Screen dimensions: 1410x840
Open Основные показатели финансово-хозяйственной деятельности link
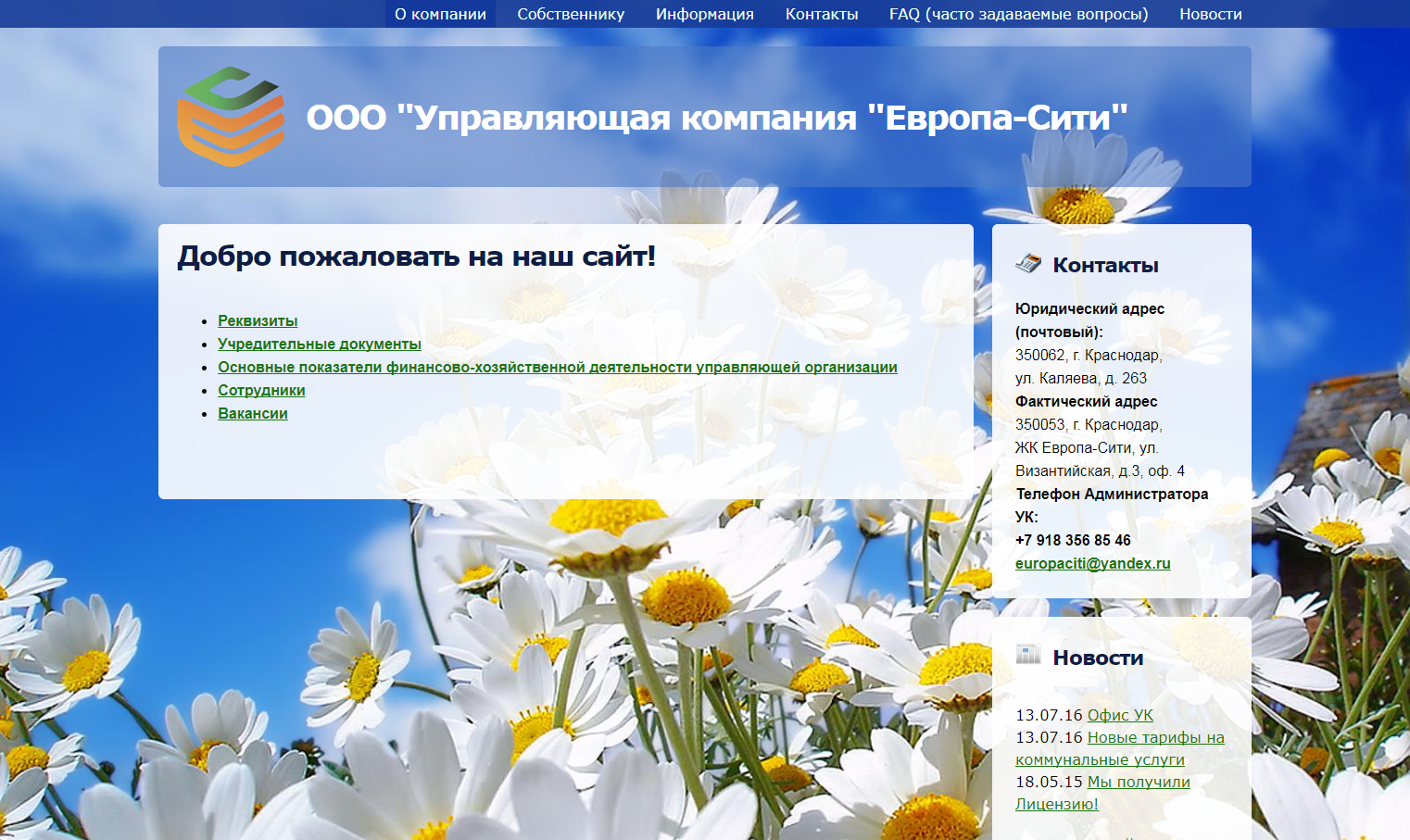click(x=557, y=367)
